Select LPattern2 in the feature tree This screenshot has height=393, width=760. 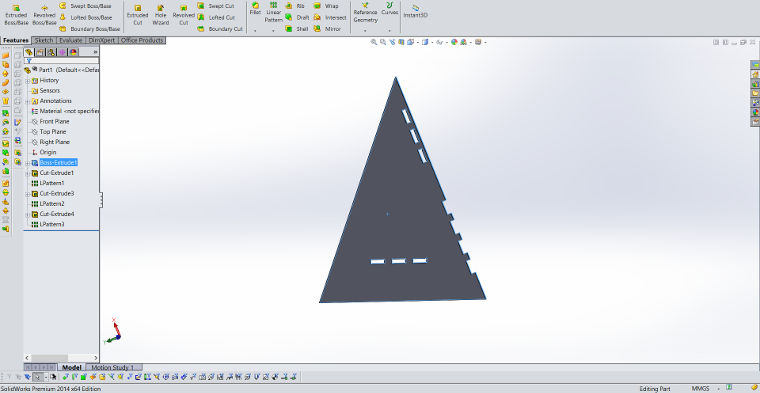tap(48, 204)
